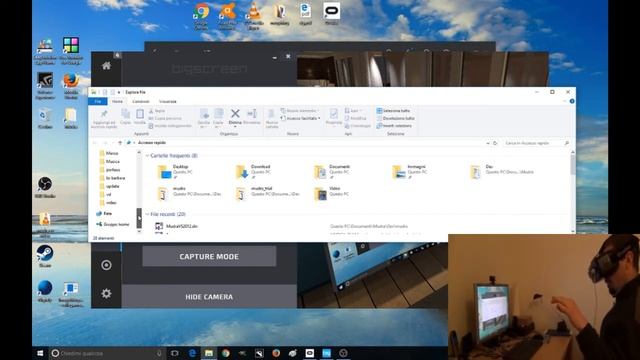Click the Up arrow in Explorer navigation bar
Viewport: 640px width, 360px height.
tap(120, 143)
